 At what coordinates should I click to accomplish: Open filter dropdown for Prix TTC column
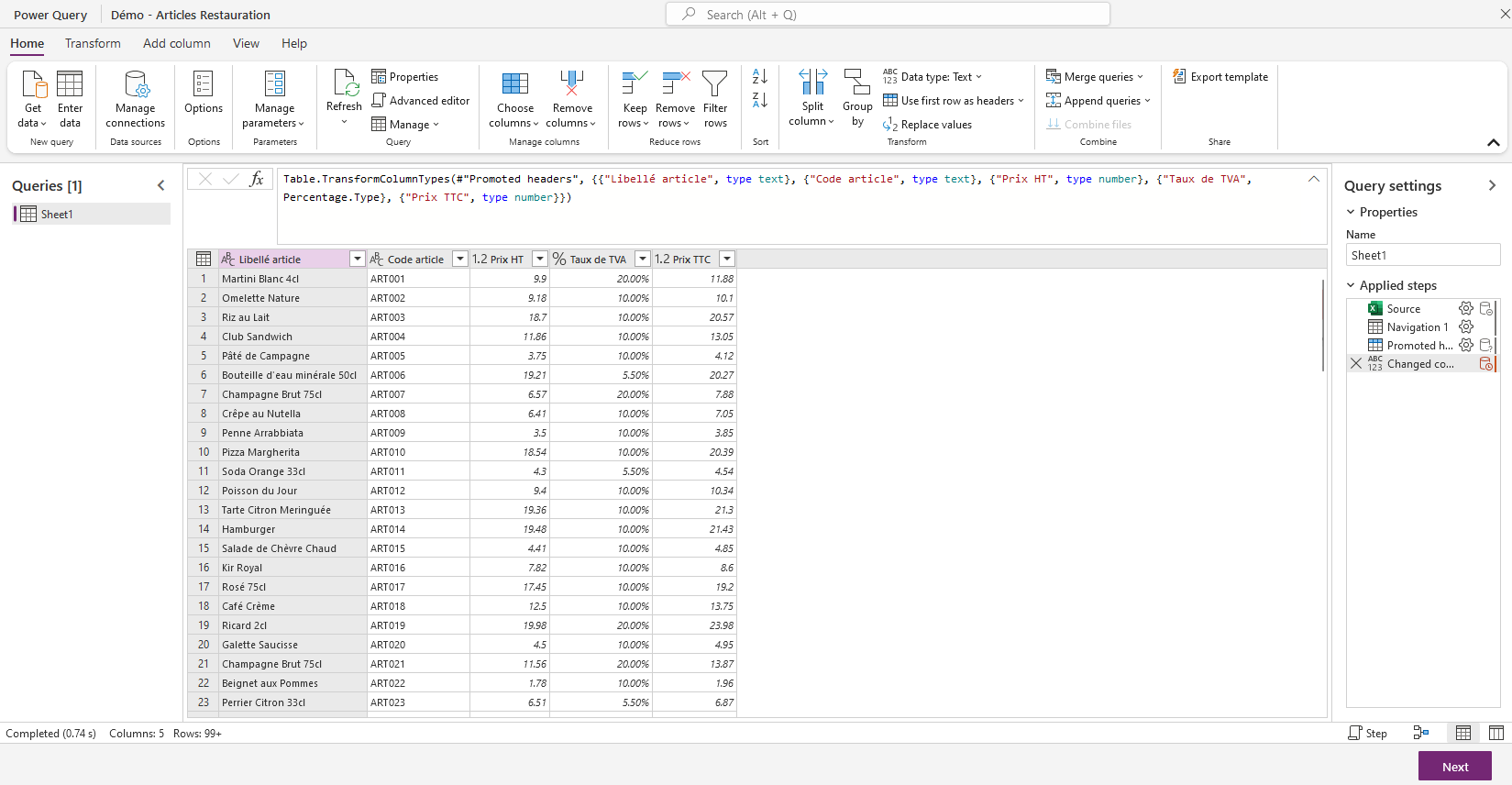pos(727,260)
